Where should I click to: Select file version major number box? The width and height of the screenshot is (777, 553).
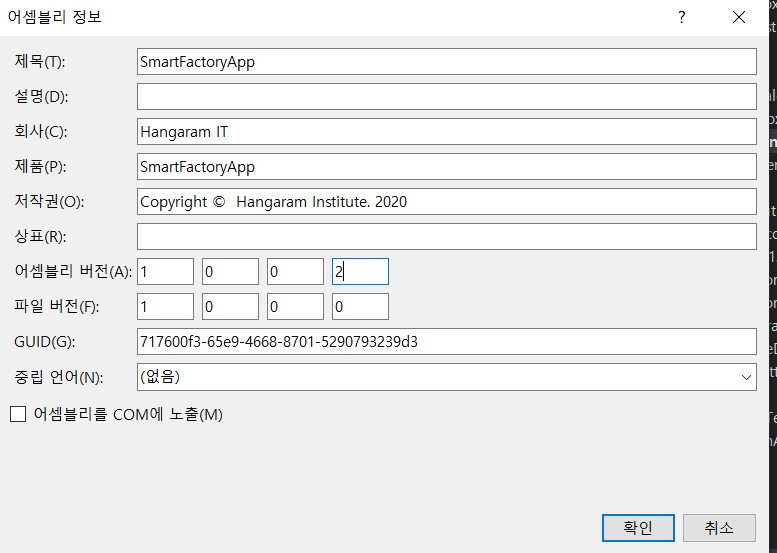(166, 307)
